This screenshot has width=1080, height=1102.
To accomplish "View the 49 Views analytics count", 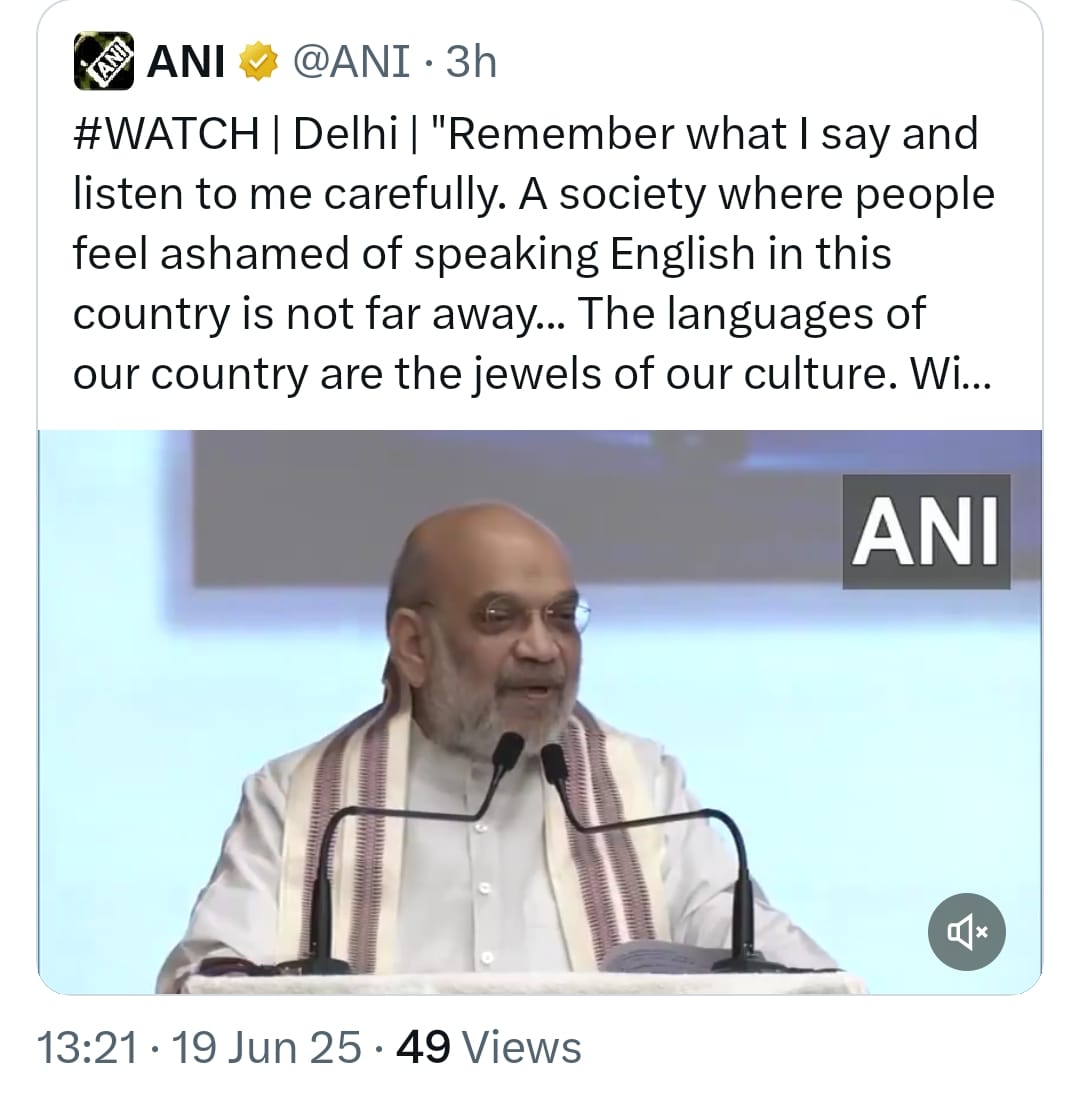I will click(x=489, y=1047).
